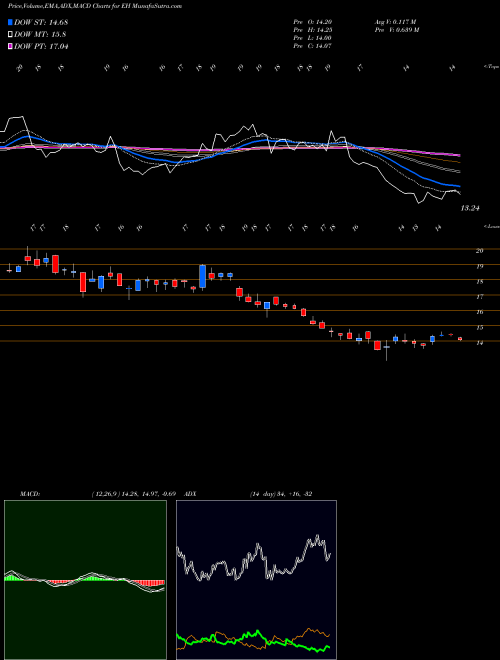Select the 'DOW MT: 15.8' legend text
Screen dimensions: 500x660
(x=40, y=35)
